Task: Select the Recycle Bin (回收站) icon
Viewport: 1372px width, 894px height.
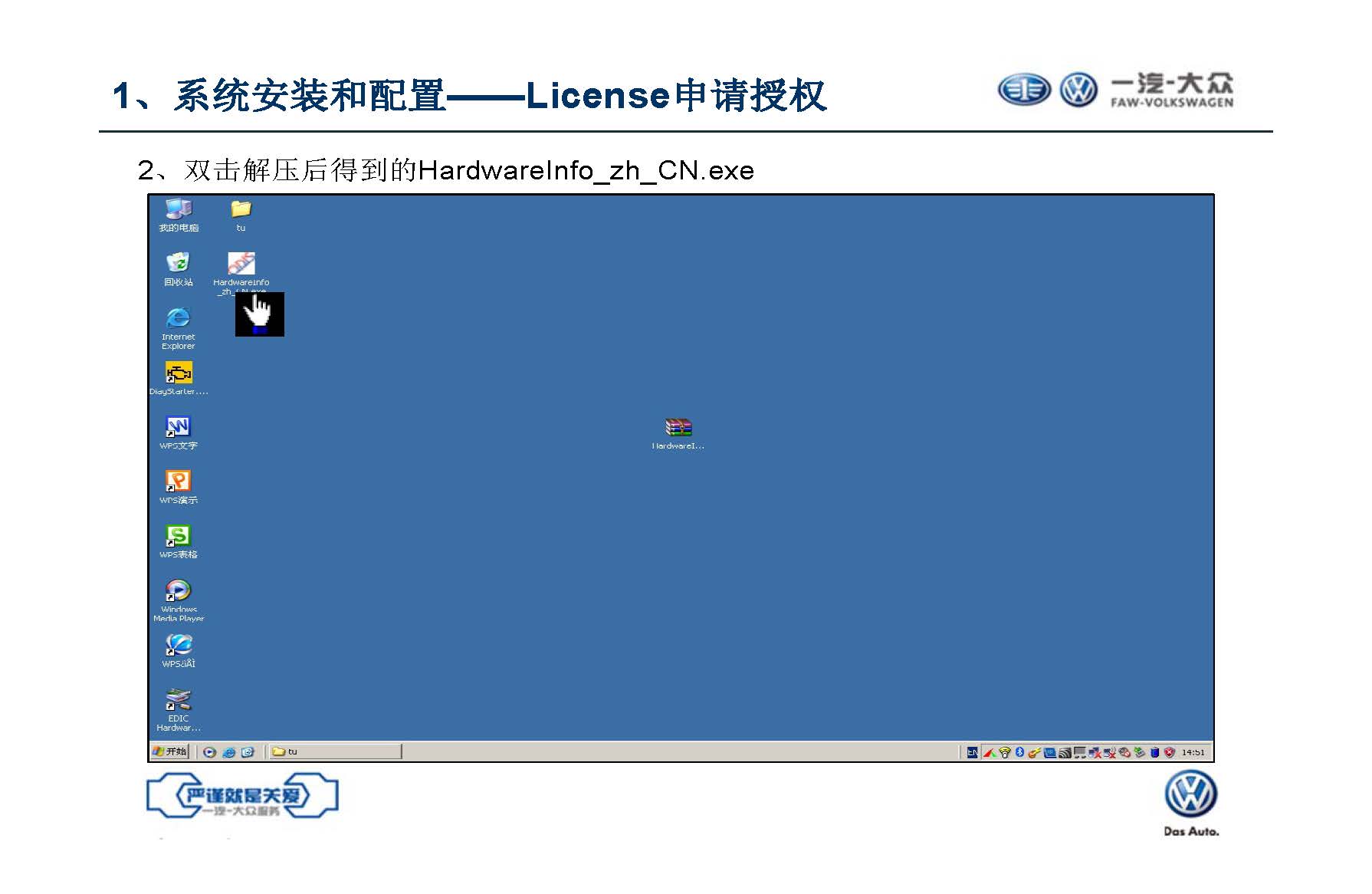Action: point(179,264)
